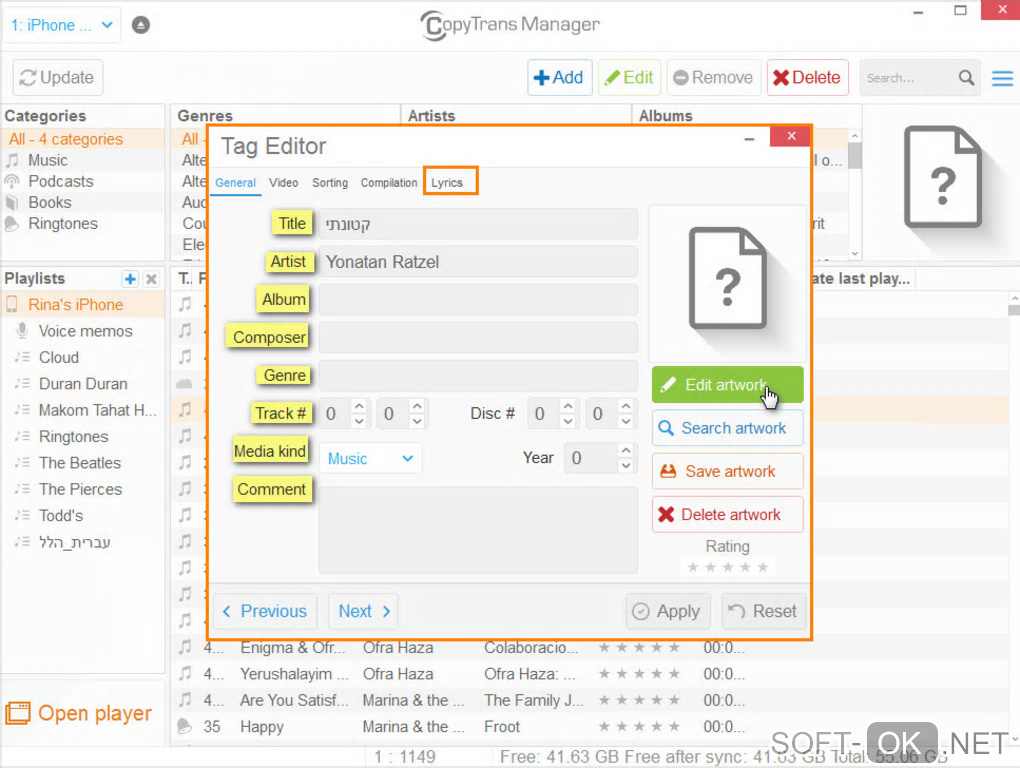Image resolution: width=1020 pixels, height=768 pixels.
Task: Click the Title input field
Action: (x=478, y=224)
